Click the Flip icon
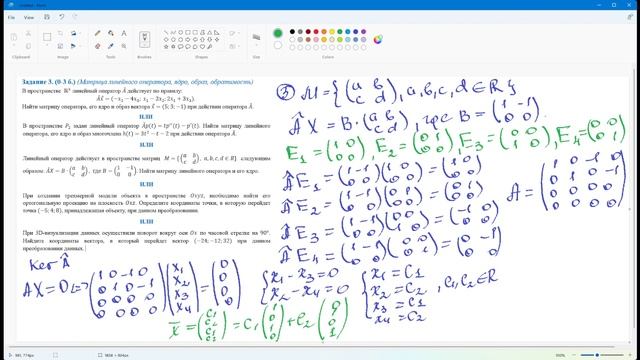The image size is (640, 360). (73, 46)
